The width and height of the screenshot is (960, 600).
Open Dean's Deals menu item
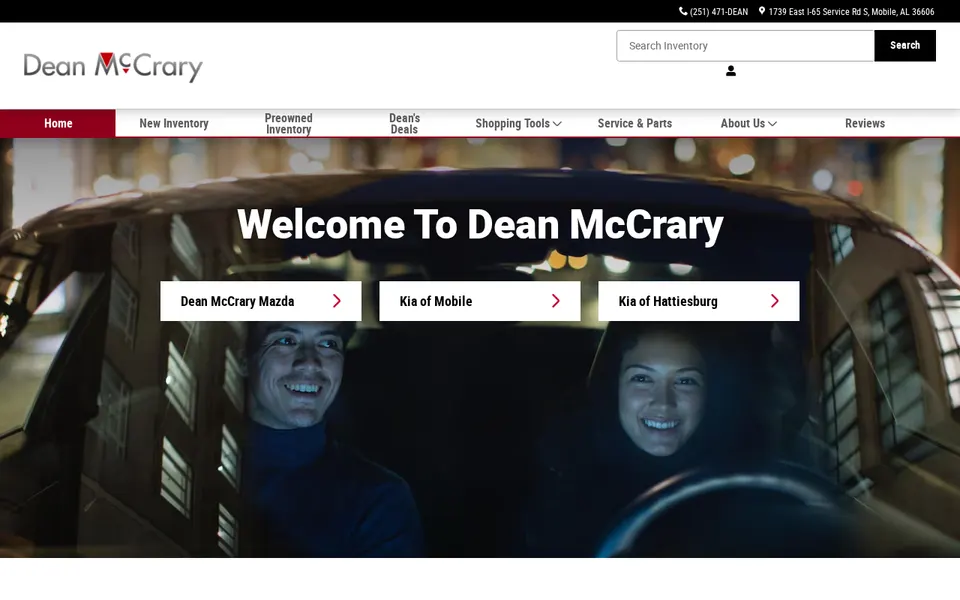[405, 123]
